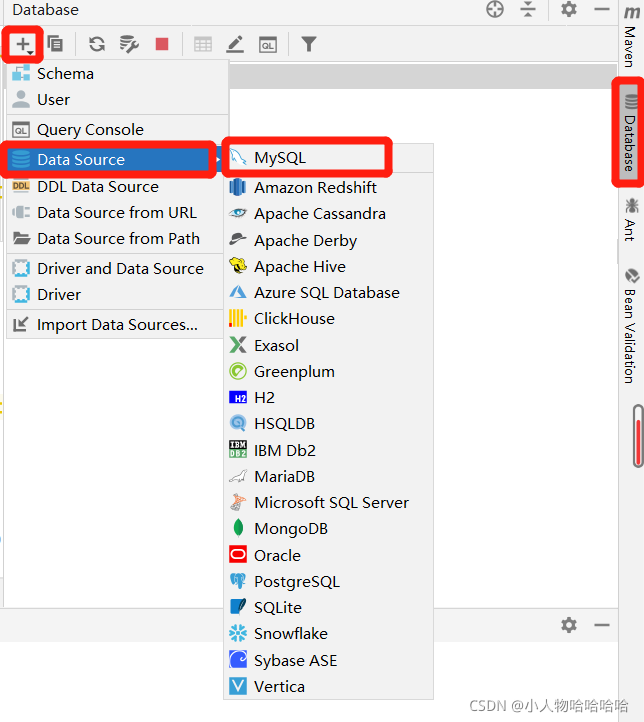Select Snowflake data source

[329, 634]
